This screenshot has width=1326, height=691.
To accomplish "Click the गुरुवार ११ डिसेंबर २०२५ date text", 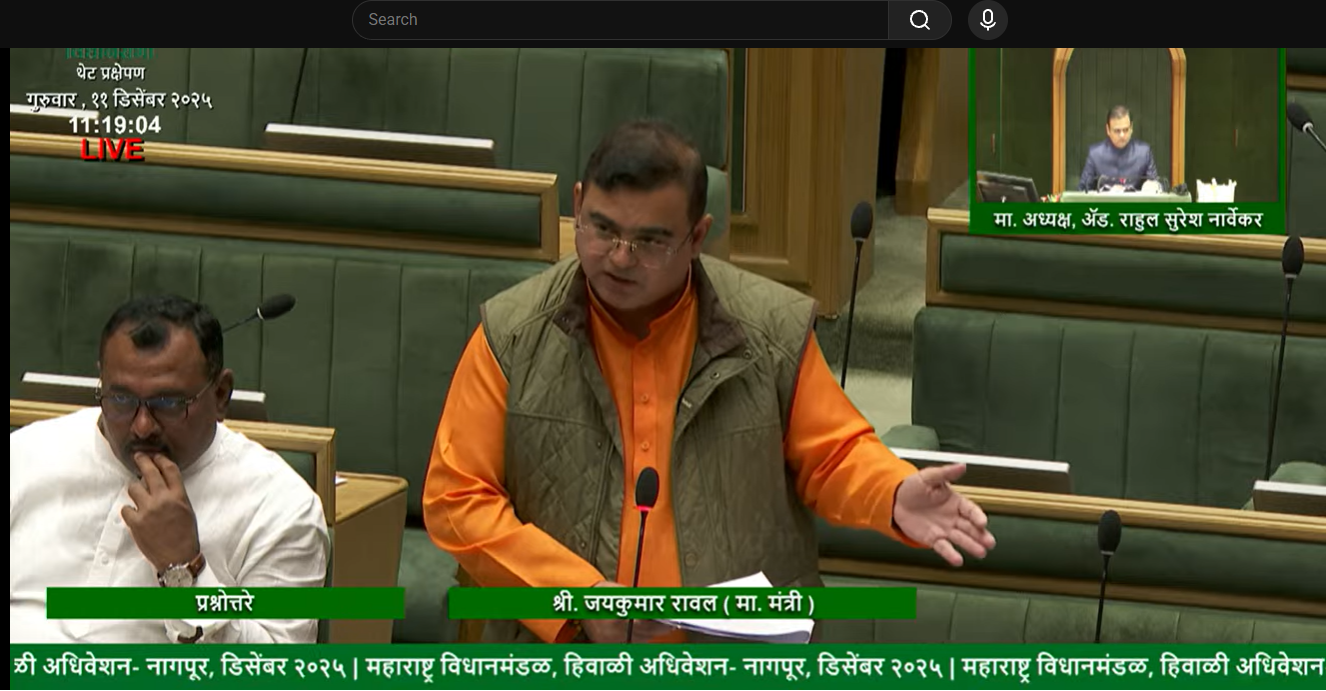I will click(119, 100).
